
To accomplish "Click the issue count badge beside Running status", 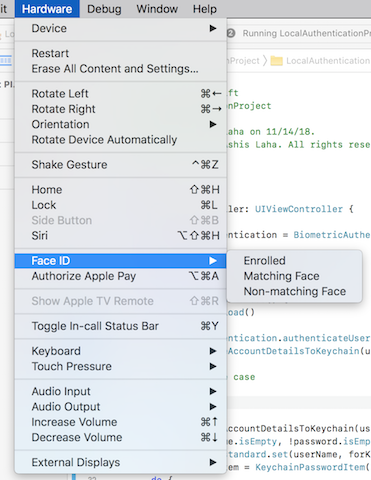I will coord(231,33).
